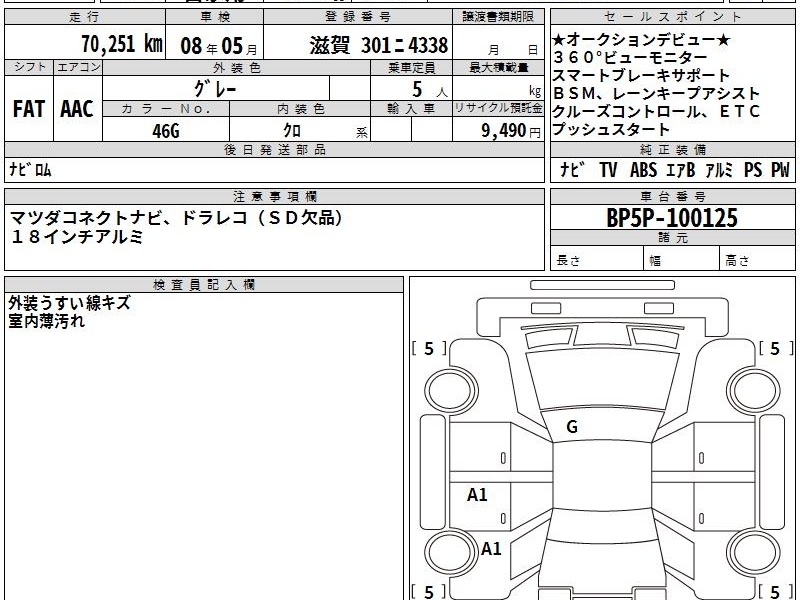Click the 最大積載量 header

pyautogui.click(x=498, y=68)
